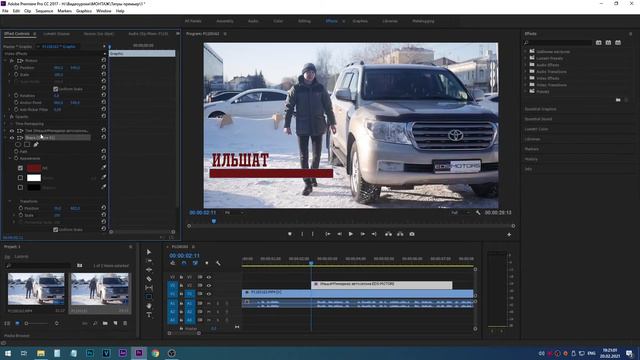Select the Rectangle tool in toolbar
Image resolution: width=640 pixels, height=360 pixels.
149,297
